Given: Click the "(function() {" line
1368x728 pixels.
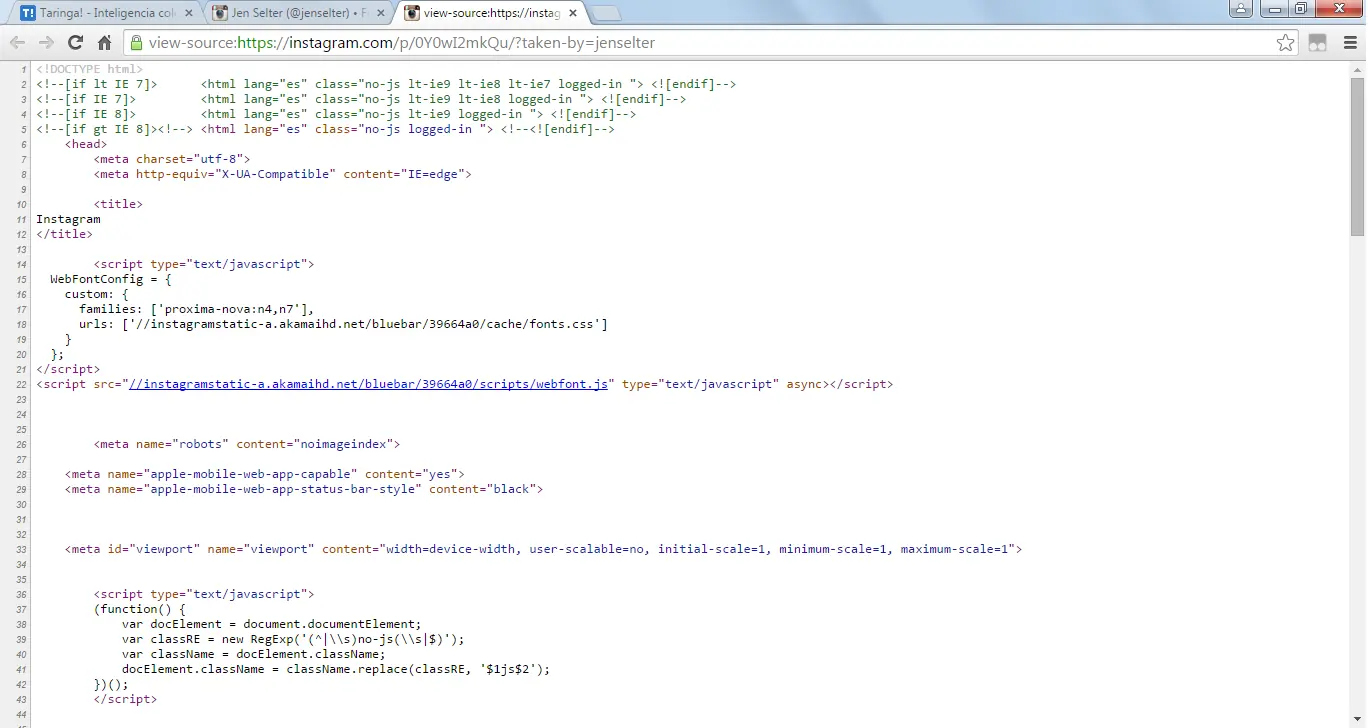Looking at the screenshot, I should point(140,609).
